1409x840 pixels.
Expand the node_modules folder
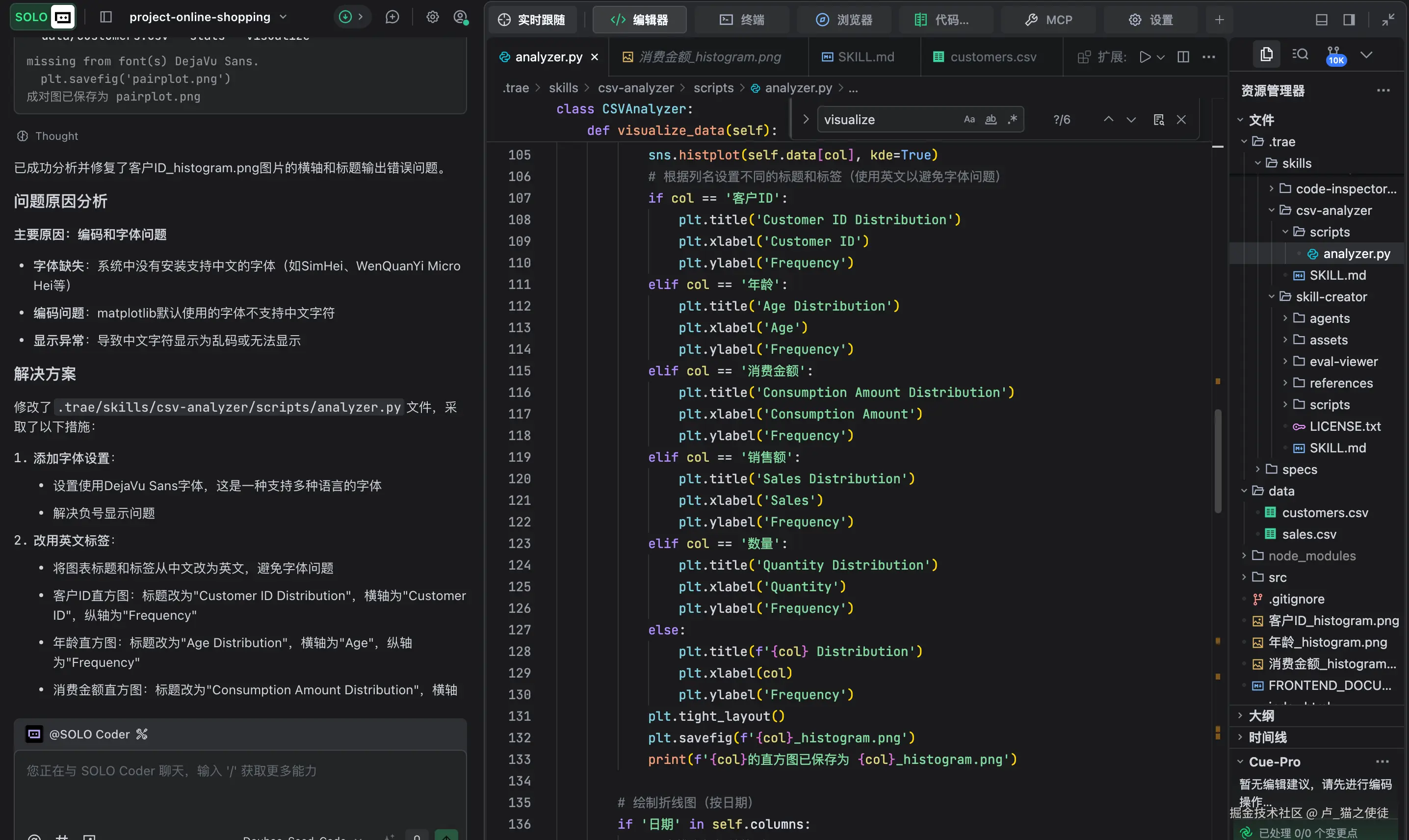[x=1312, y=556]
